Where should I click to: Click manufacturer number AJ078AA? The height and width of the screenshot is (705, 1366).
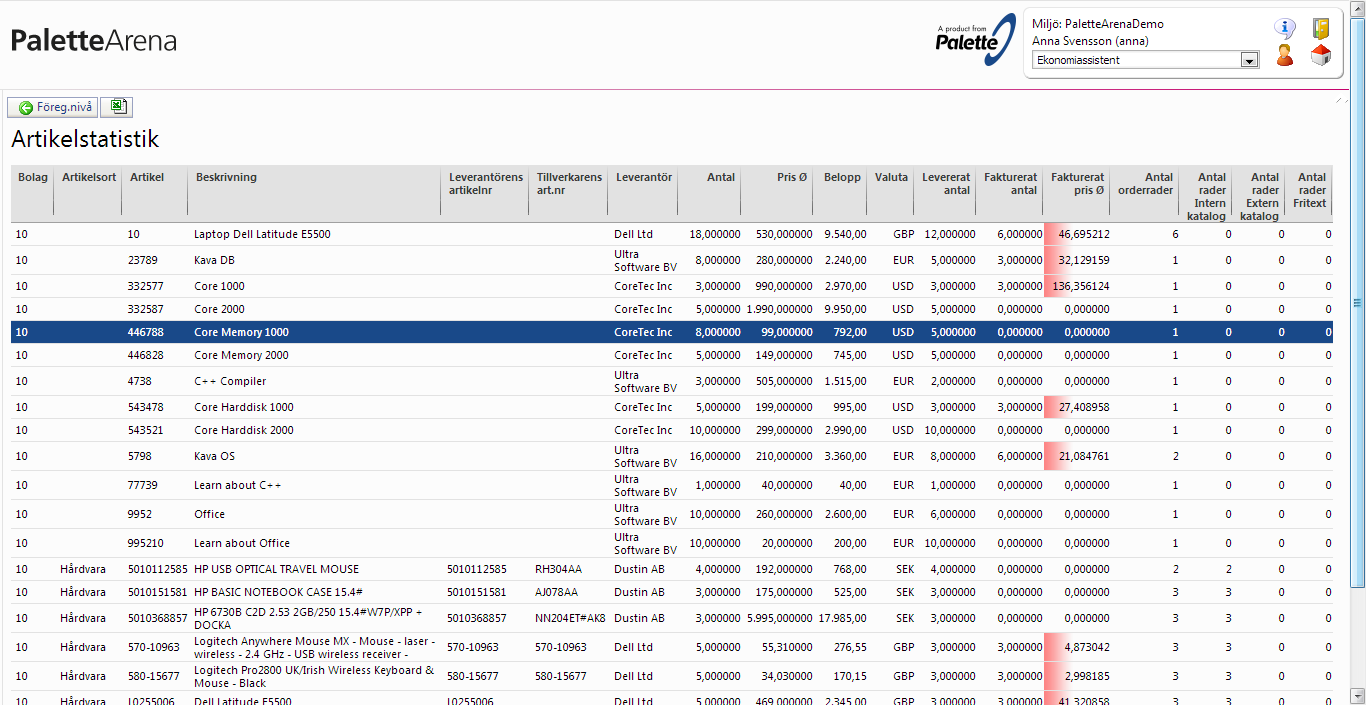(557, 592)
